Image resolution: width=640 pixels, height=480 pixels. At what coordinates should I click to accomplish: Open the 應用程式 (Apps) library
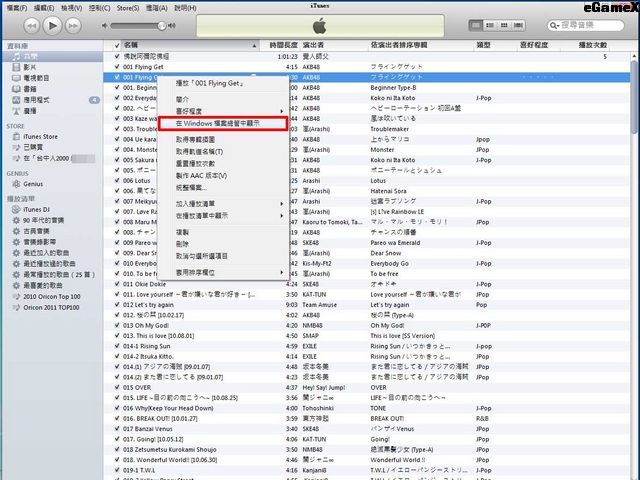coord(36,100)
